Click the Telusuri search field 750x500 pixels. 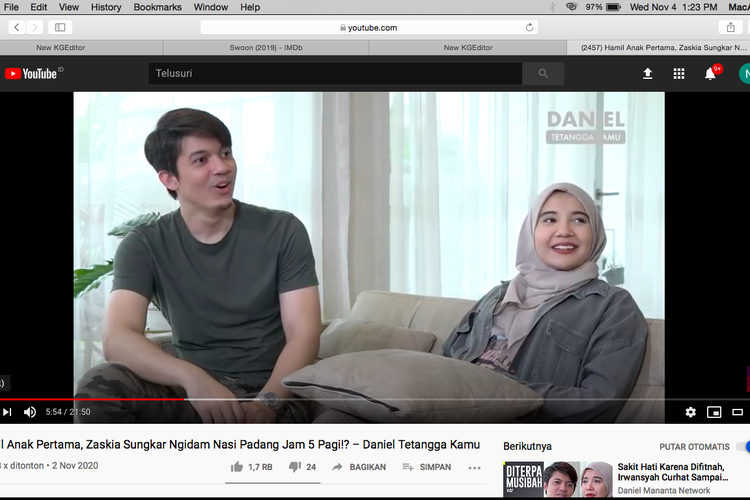tap(335, 74)
